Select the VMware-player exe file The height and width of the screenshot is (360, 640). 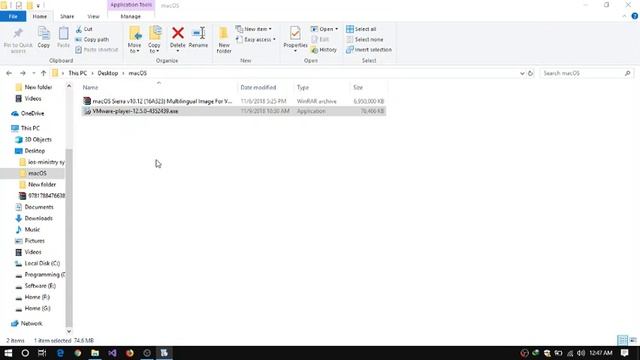click(x=233, y=111)
